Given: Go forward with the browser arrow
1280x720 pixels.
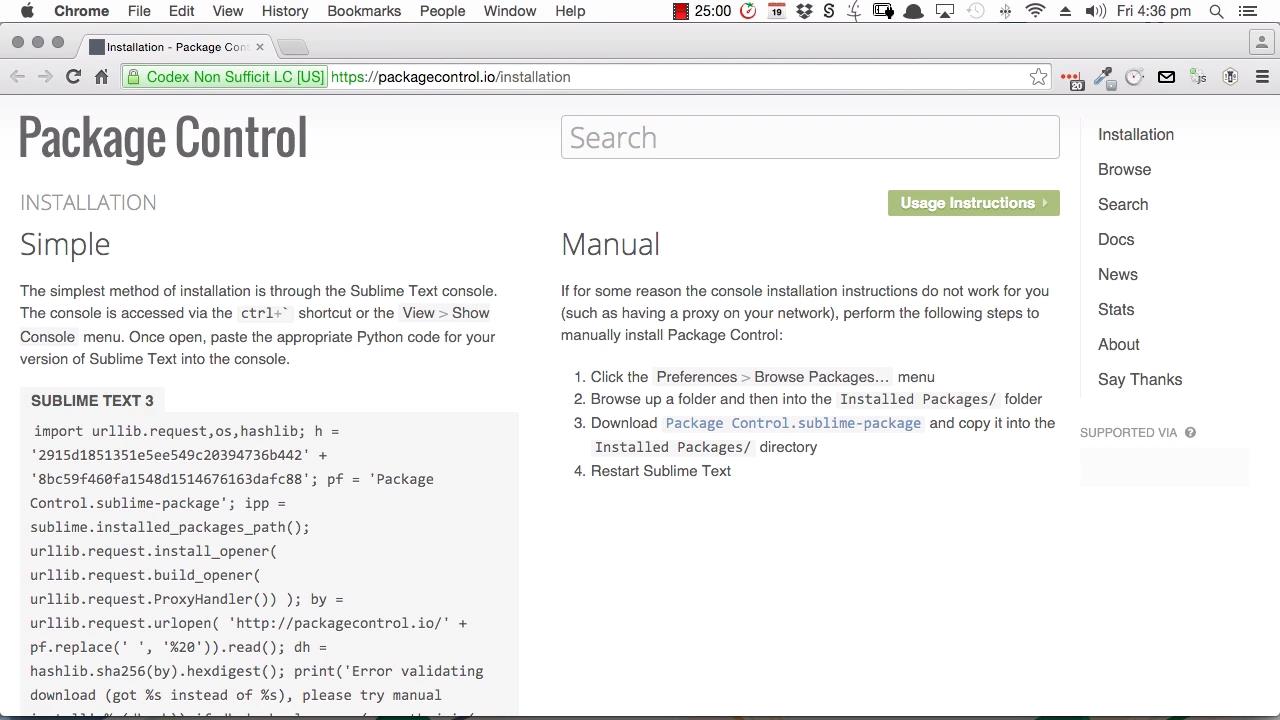Looking at the screenshot, I should (x=45, y=77).
